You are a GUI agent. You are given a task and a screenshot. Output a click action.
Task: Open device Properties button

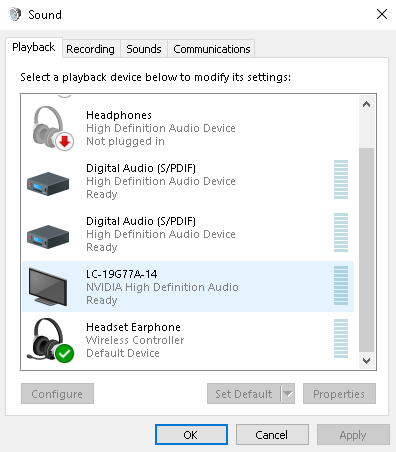(x=339, y=394)
